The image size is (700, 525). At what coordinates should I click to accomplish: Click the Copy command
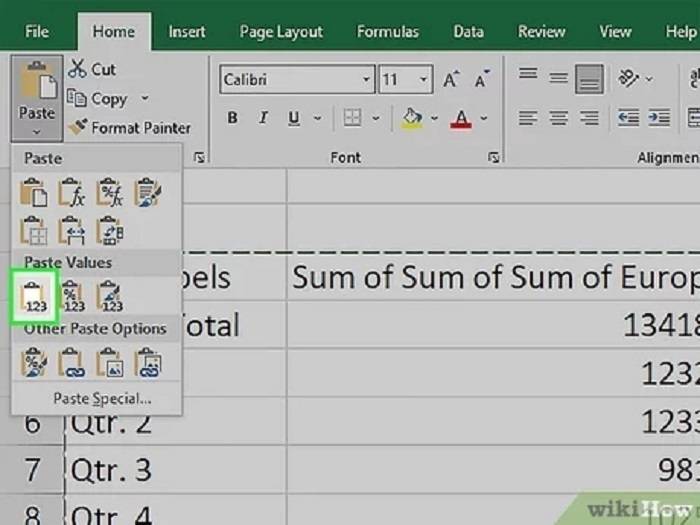coord(97,99)
